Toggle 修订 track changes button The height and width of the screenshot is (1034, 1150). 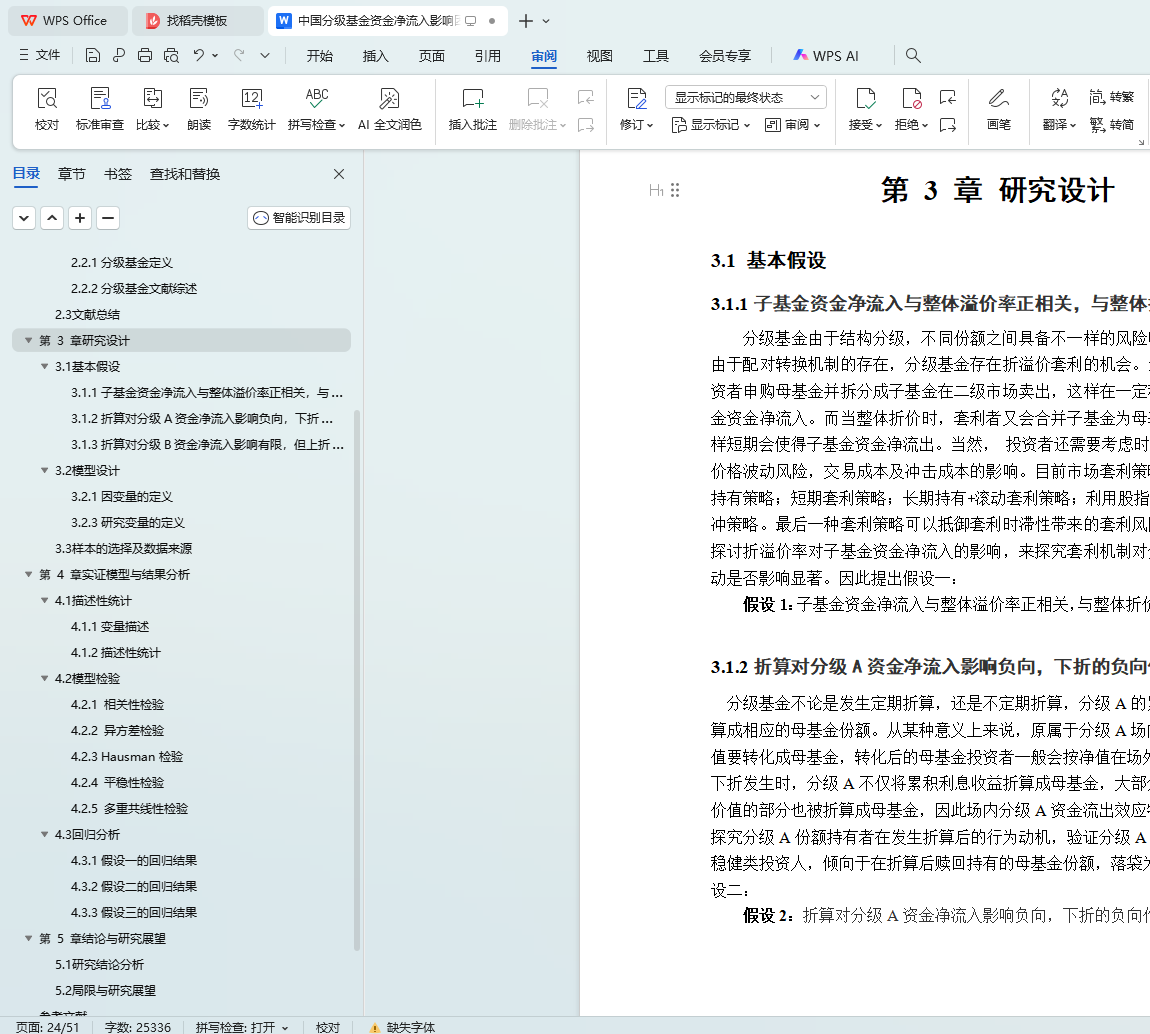(636, 99)
